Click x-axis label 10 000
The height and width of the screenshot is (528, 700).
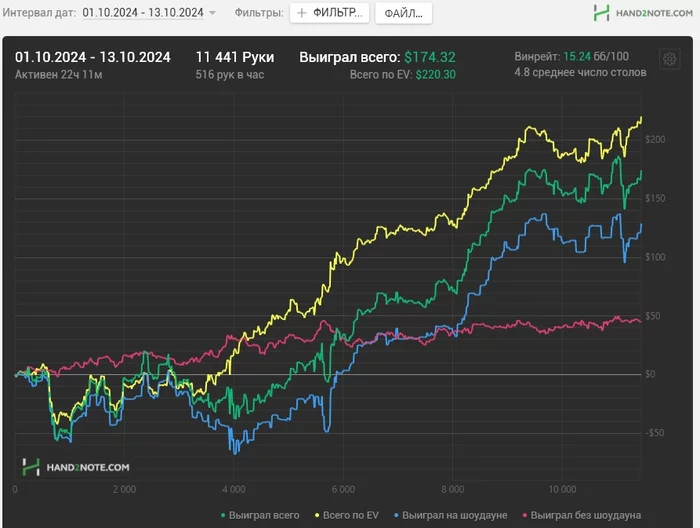coord(562,490)
